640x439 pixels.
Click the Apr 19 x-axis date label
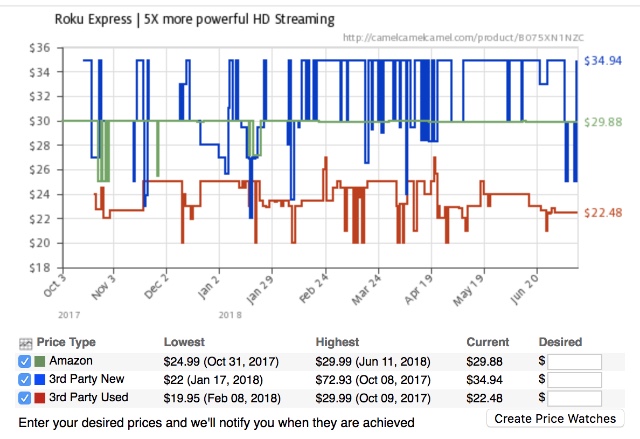tap(419, 289)
